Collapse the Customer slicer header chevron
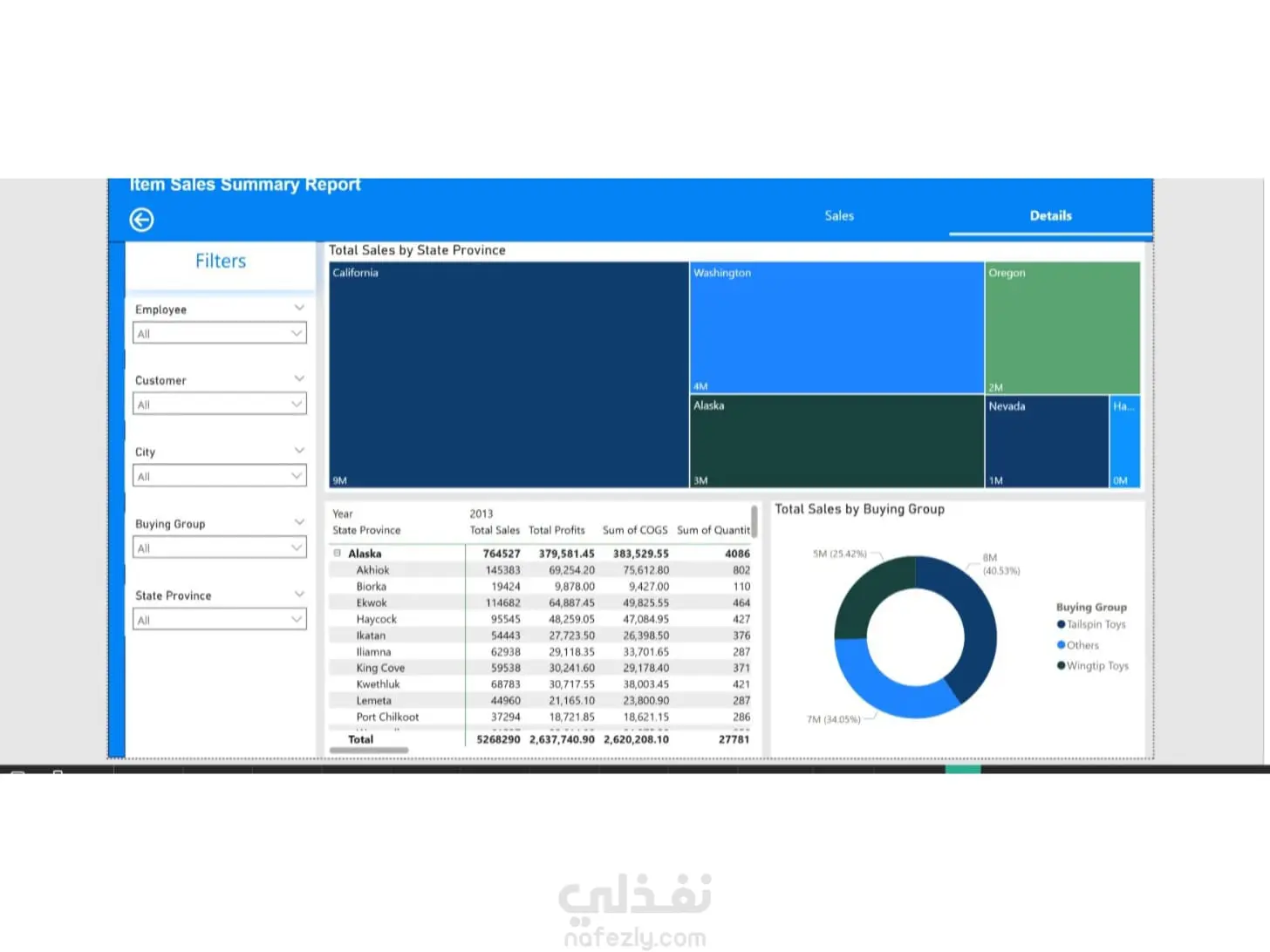The width and height of the screenshot is (1270, 952). [299, 378]
